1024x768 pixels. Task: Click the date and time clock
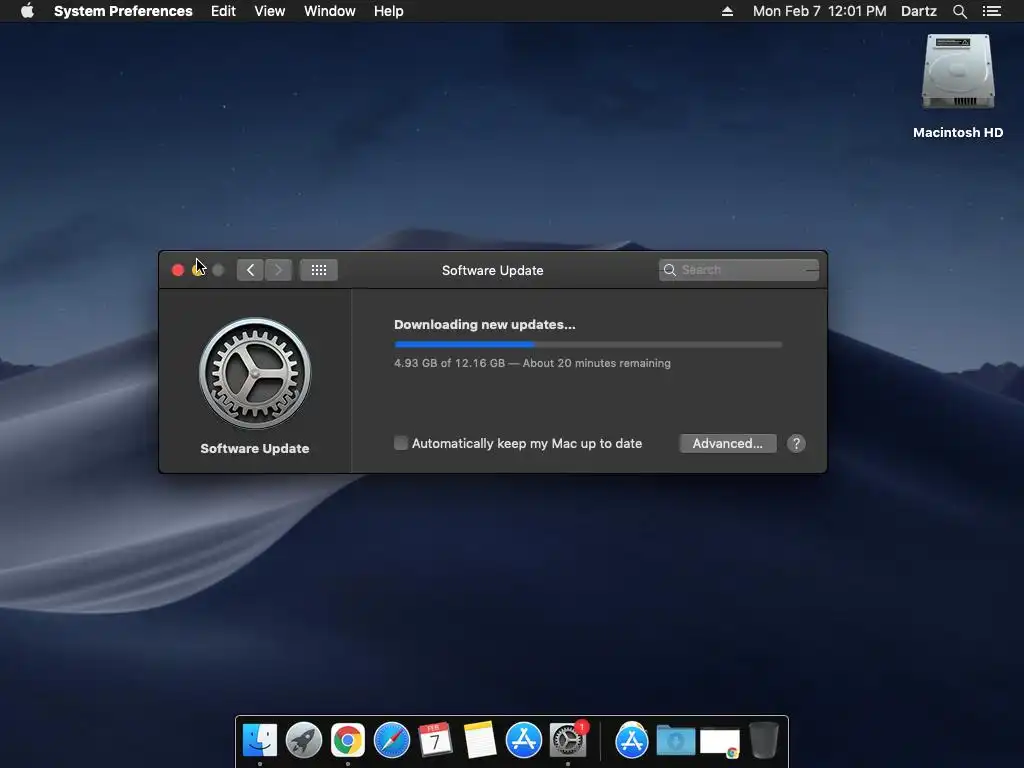click(820, 11)
